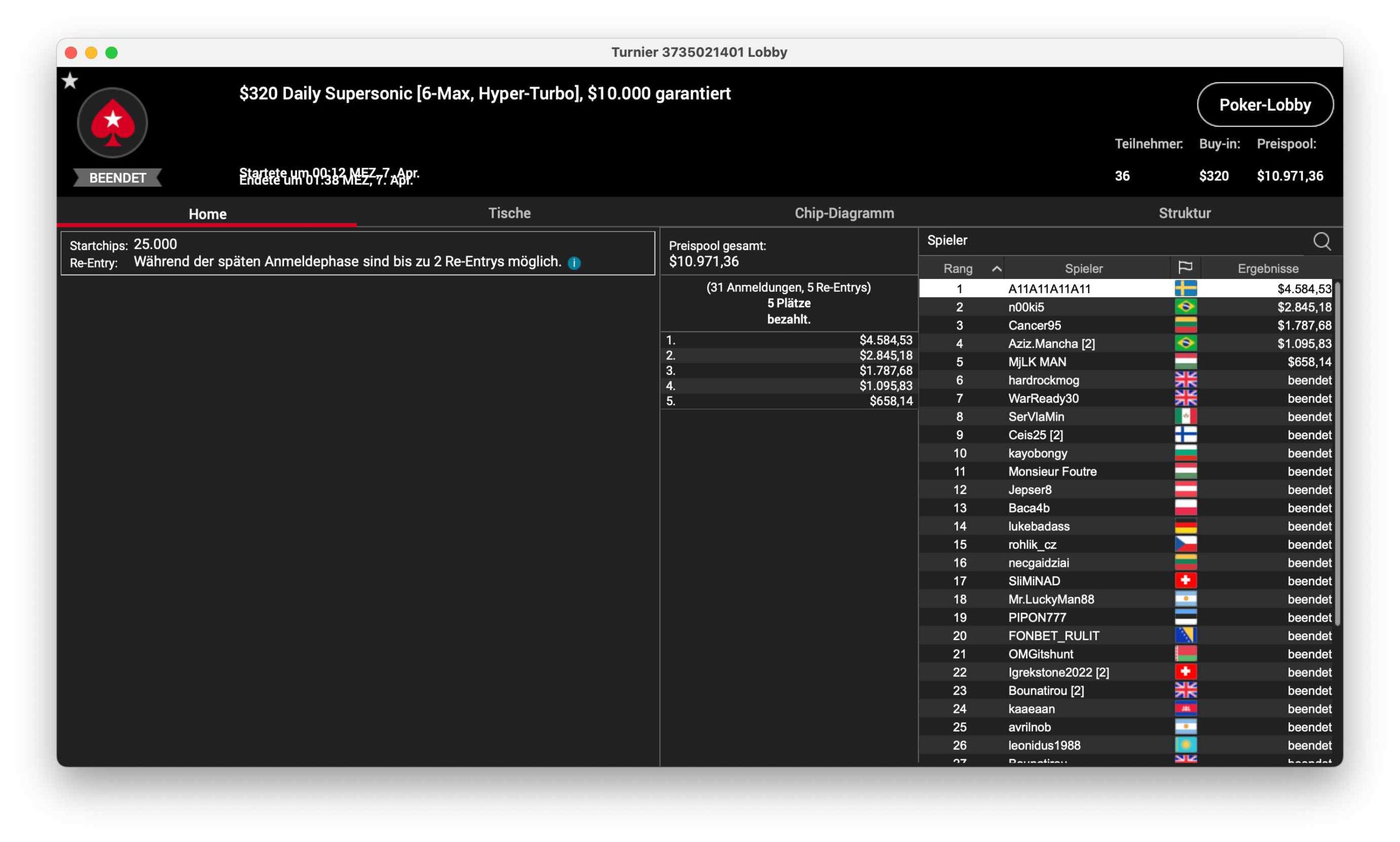Screen dimensions: 1400x842
Task: Sort by the country flag column header
Action: 1185,268
